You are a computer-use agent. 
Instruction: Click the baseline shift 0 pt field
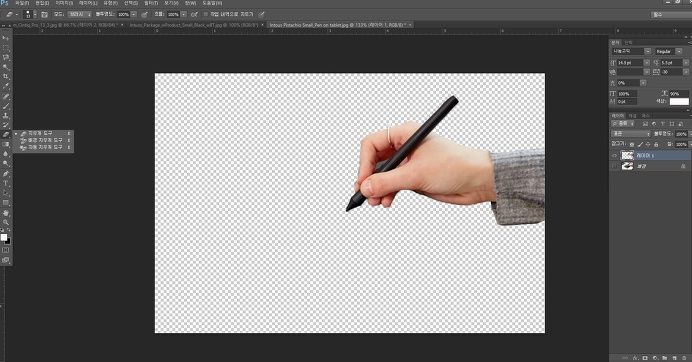click(626, 102)
